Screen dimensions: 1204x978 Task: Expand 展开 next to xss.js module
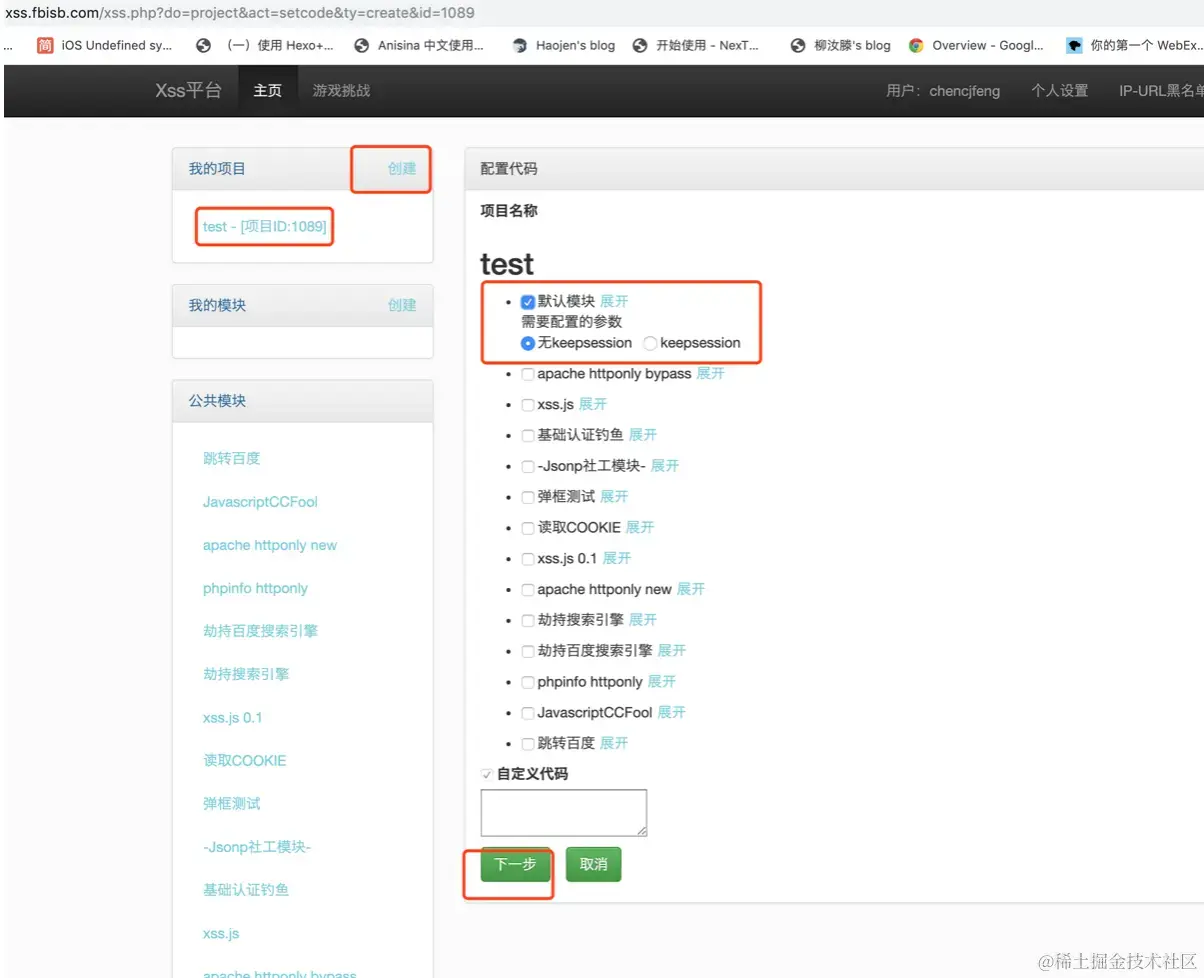point(593,404)
